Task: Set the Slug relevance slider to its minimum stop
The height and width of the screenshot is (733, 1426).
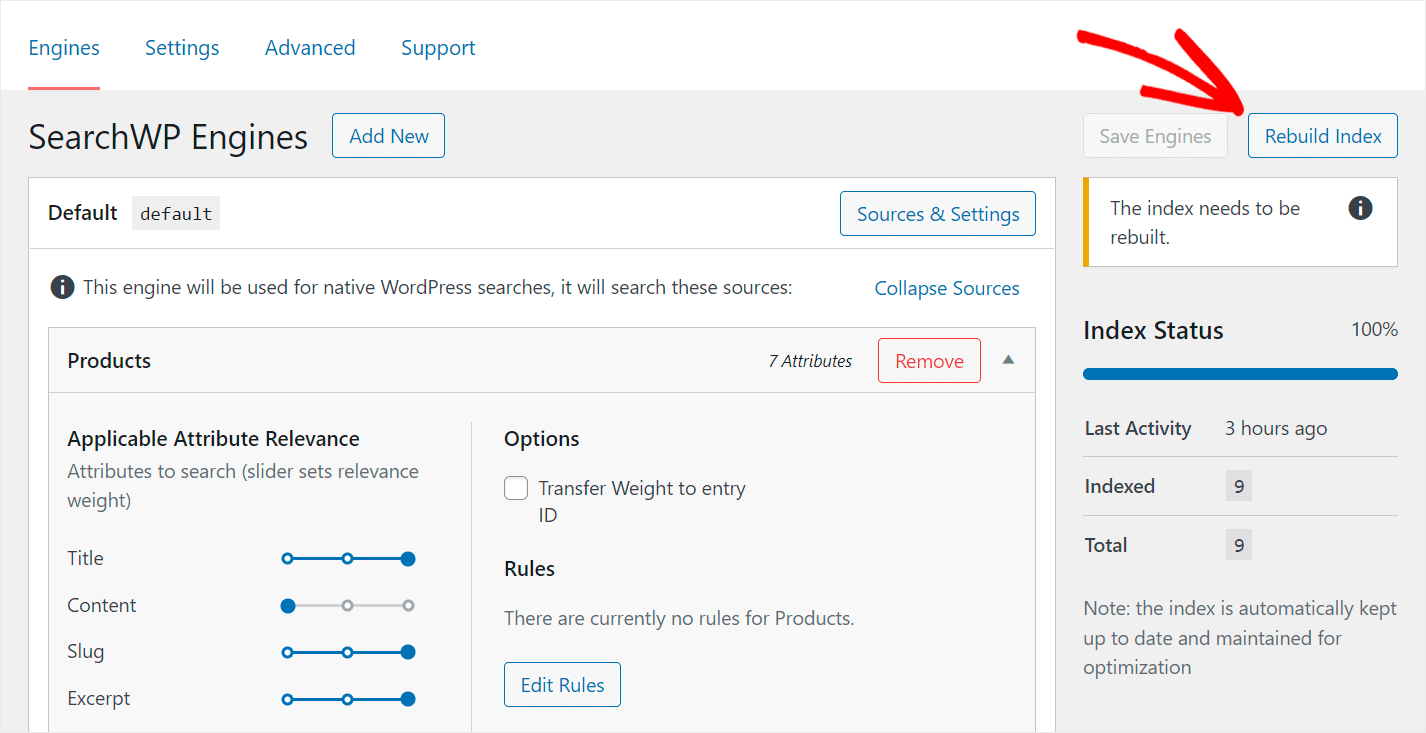Action: (287, 652)
